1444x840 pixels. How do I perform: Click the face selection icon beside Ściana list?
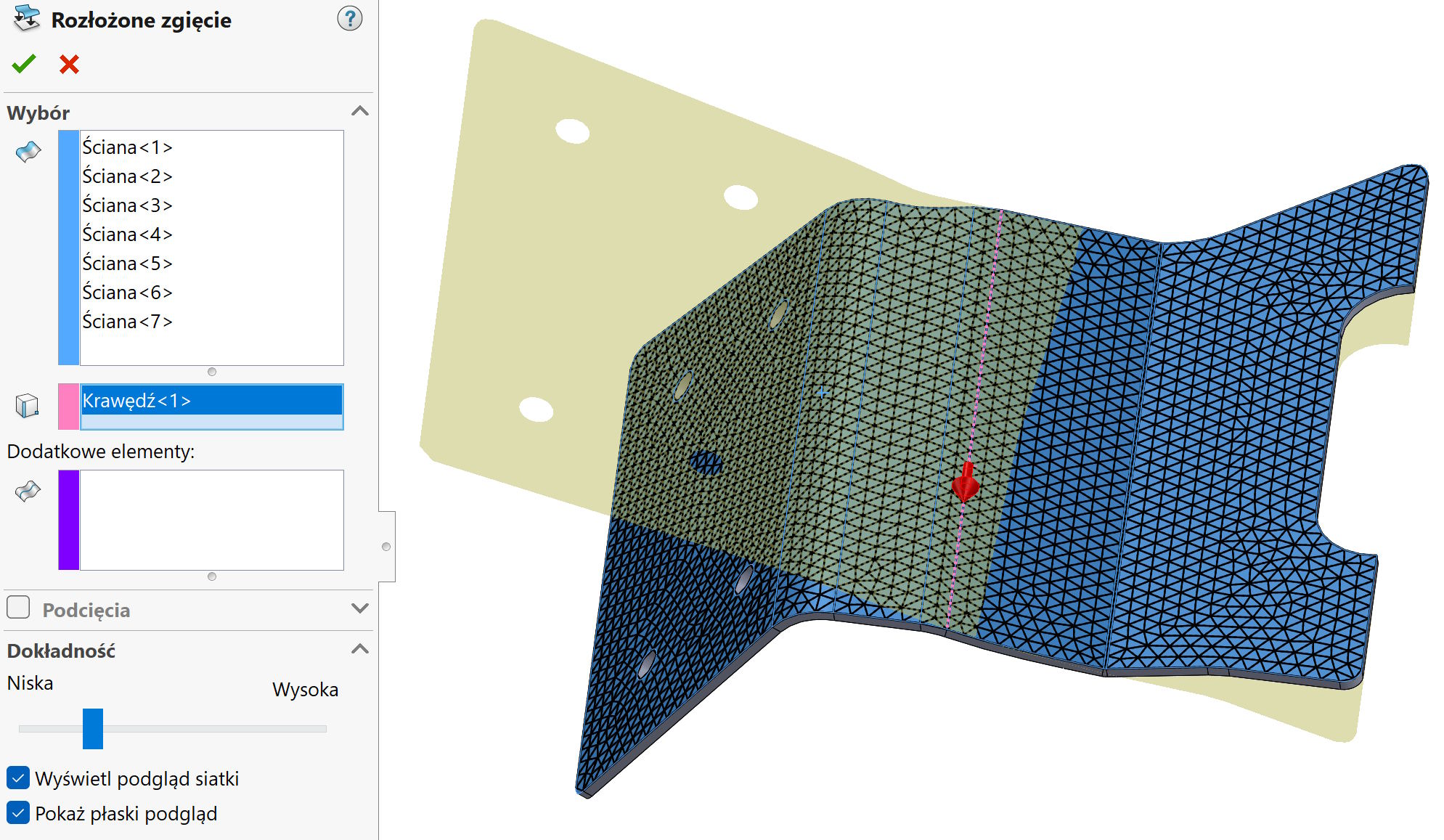click(28, 152)
